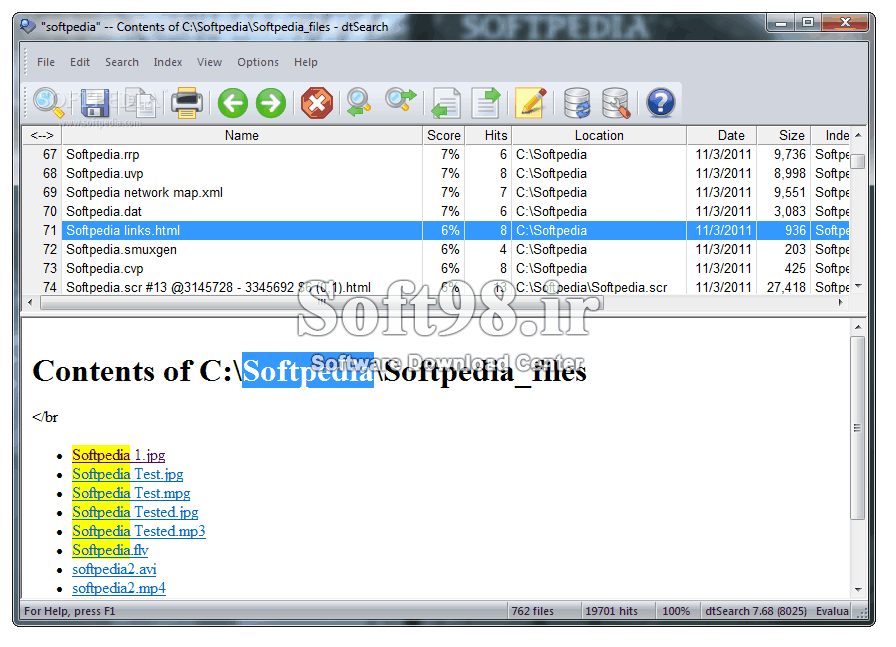The height and width of the screenshot is (647, 896).
Task: Sort results by clicking the Name column header
Action: (241, 135)
